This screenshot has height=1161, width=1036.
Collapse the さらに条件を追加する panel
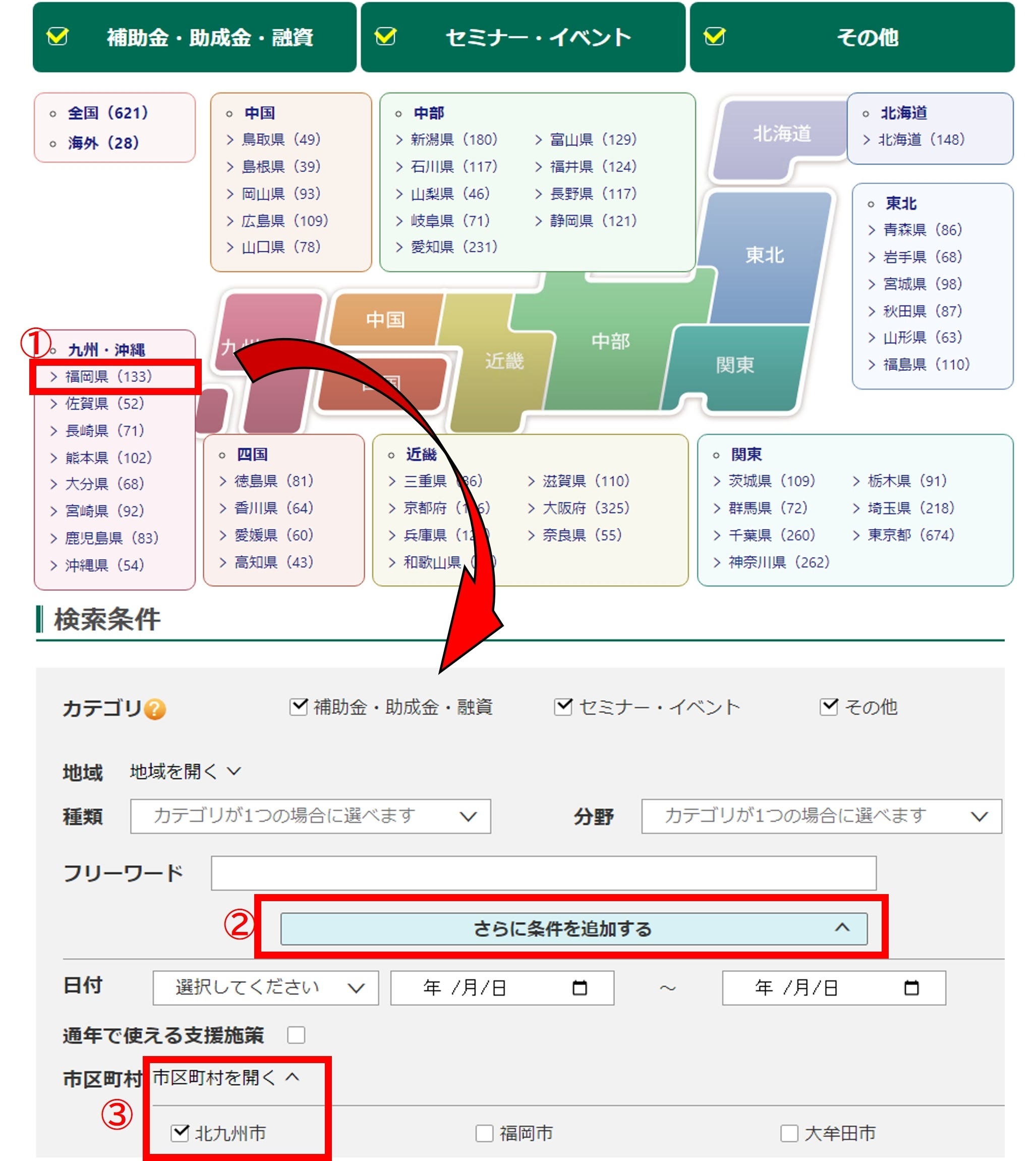[574, 929]
